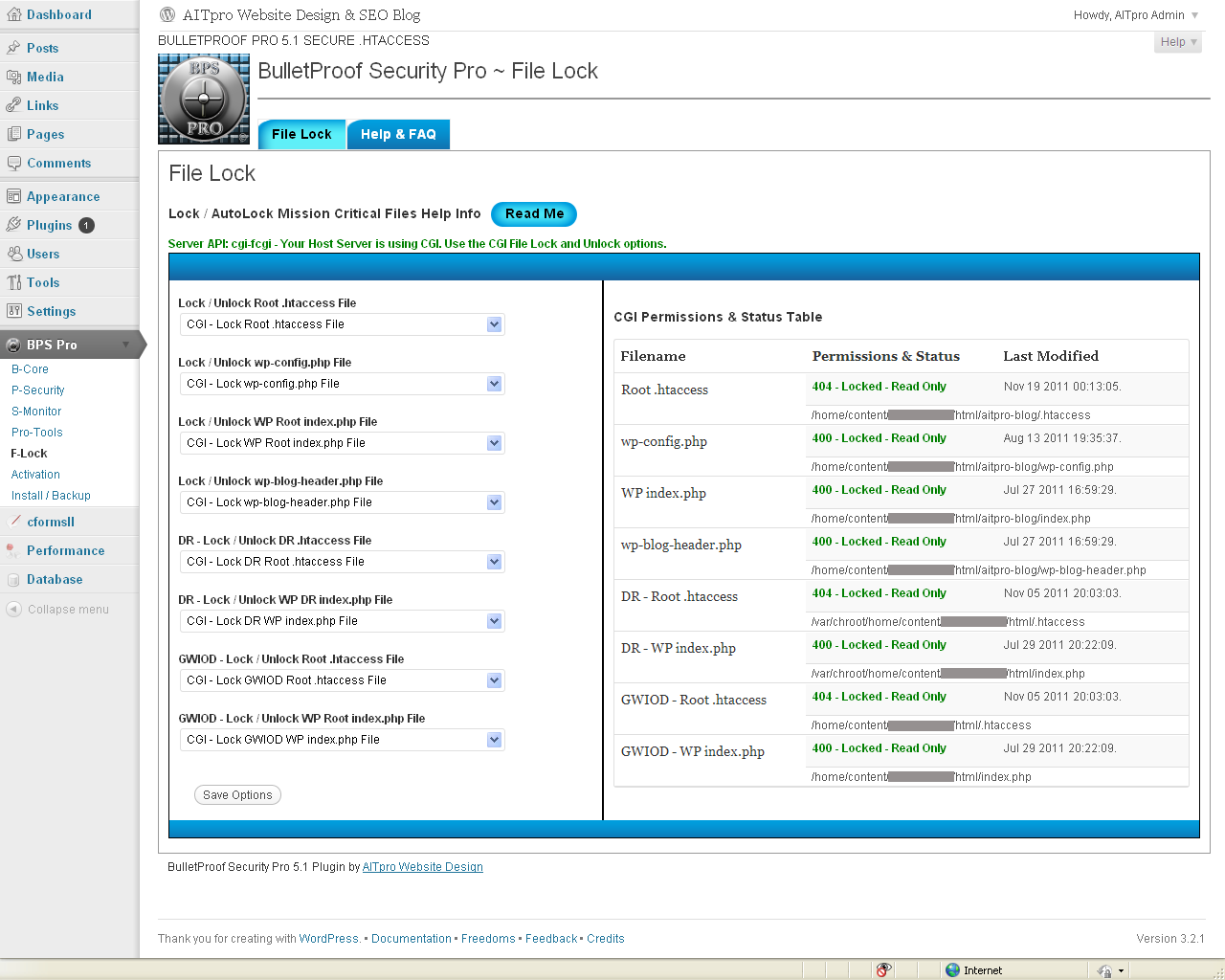Click the Appearance icon in sidebar
This screenshot has width=1225, height=980.
[13, 196]
